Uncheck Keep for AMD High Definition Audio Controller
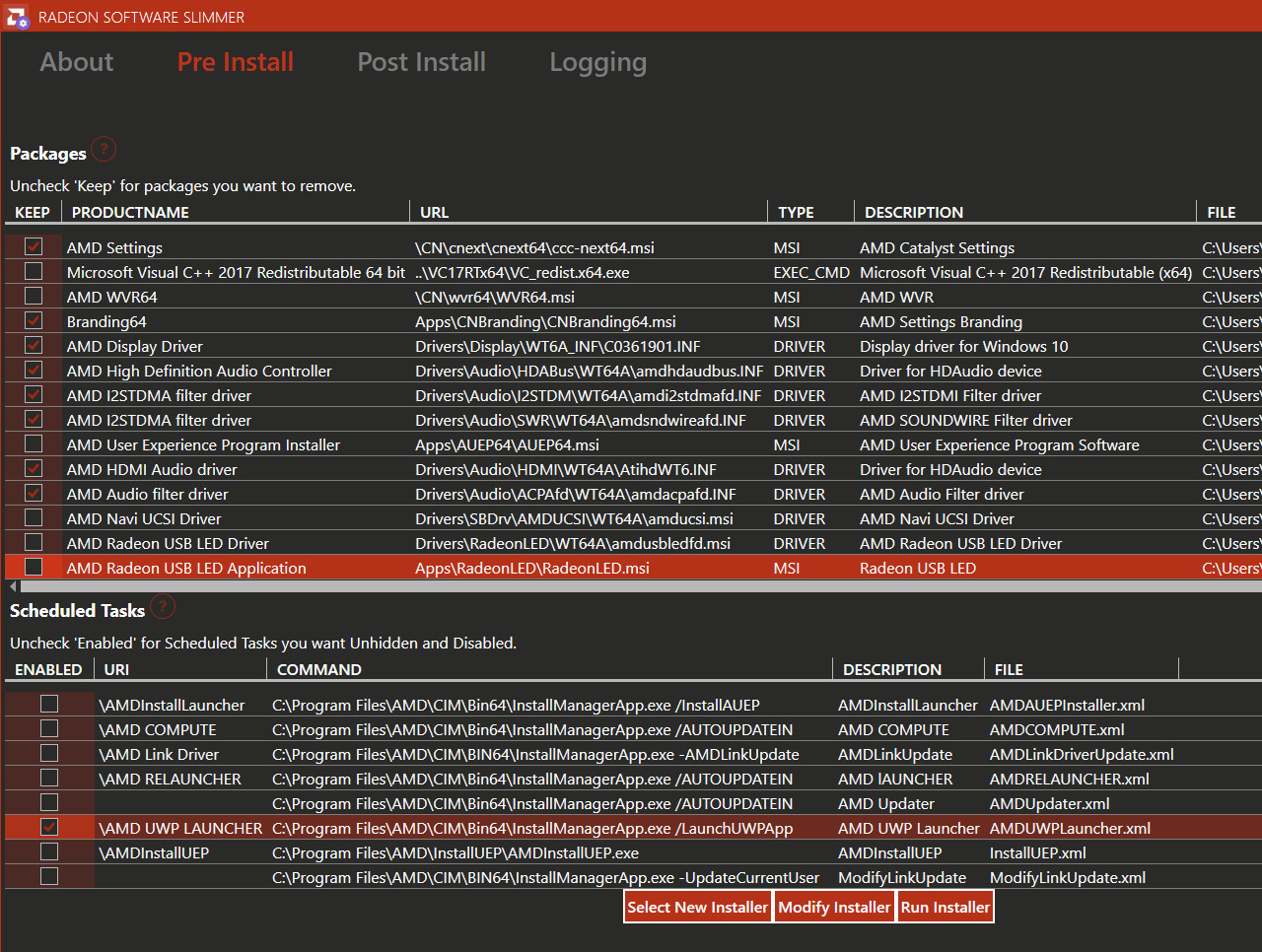 pyautogui.click(x=34, y=370)
